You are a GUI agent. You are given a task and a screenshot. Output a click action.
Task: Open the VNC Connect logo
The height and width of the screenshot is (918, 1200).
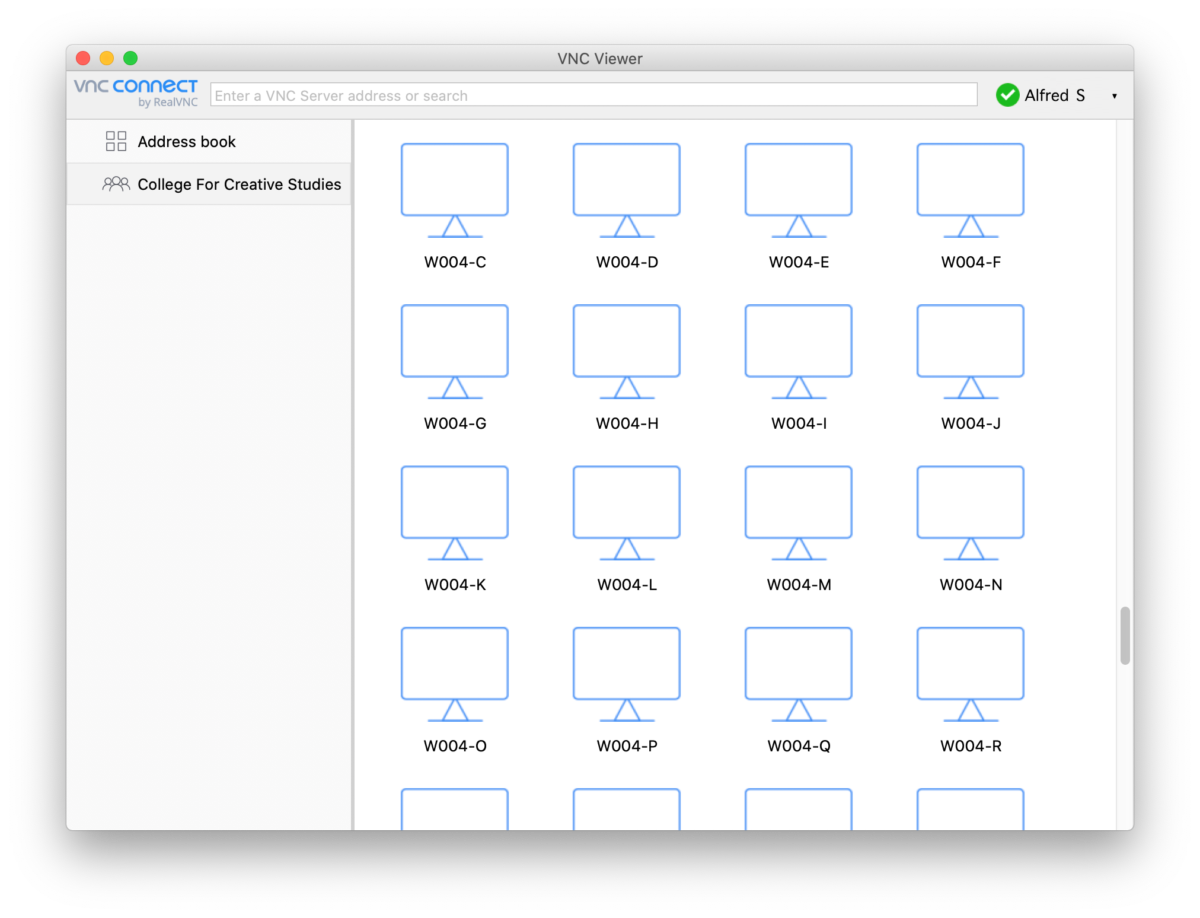pyautogui.click(x=135, y=92)
